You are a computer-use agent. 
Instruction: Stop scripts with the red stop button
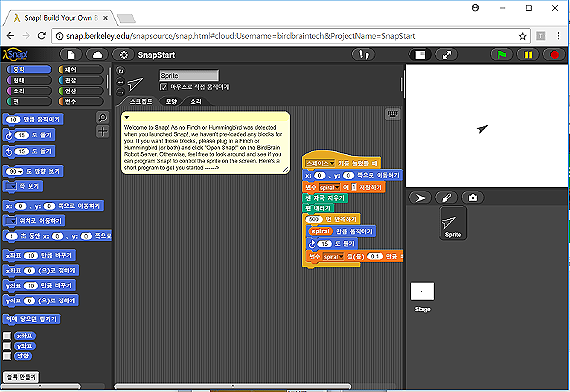tap(554, 55)
